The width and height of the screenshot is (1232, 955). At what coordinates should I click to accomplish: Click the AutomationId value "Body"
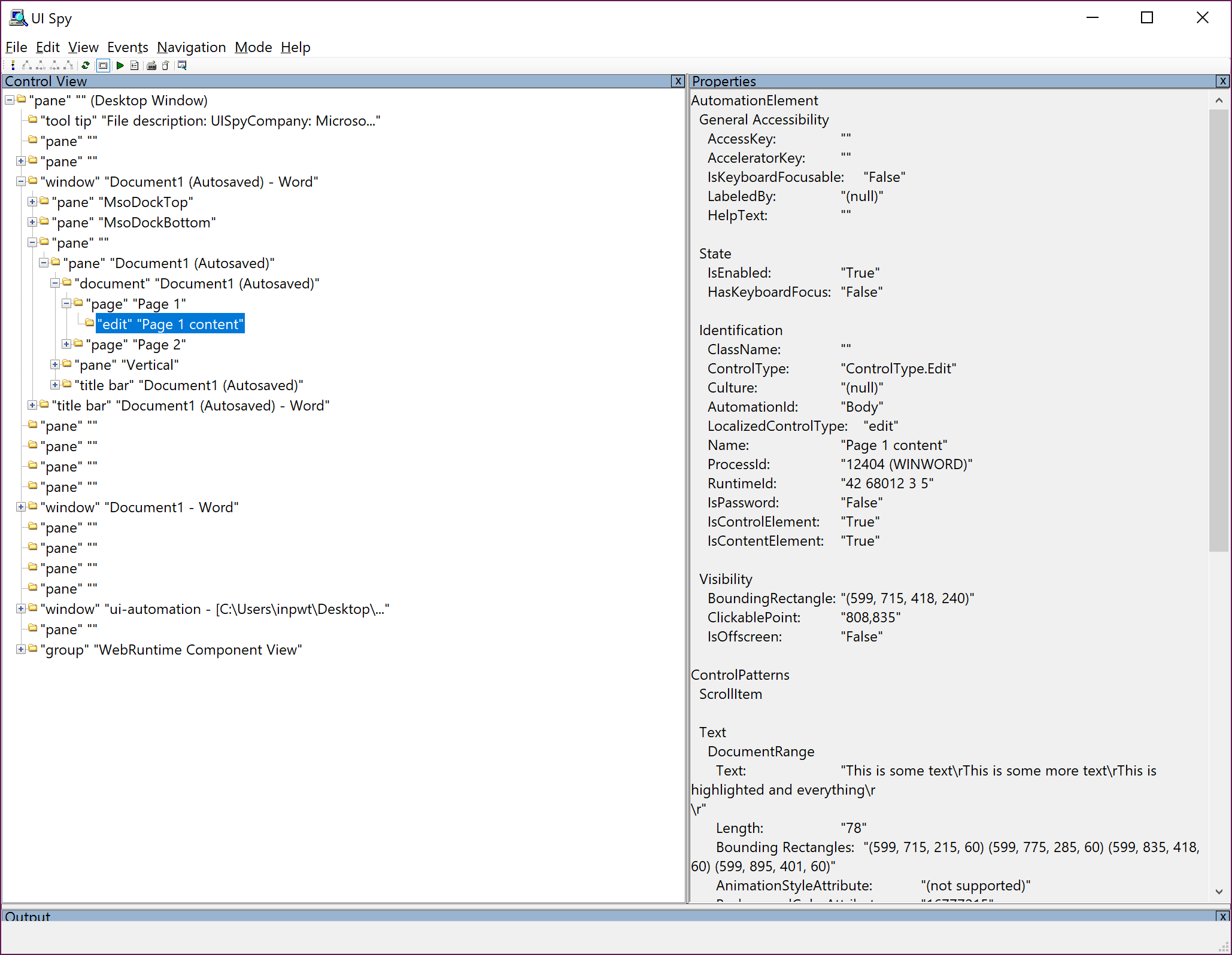862,407
